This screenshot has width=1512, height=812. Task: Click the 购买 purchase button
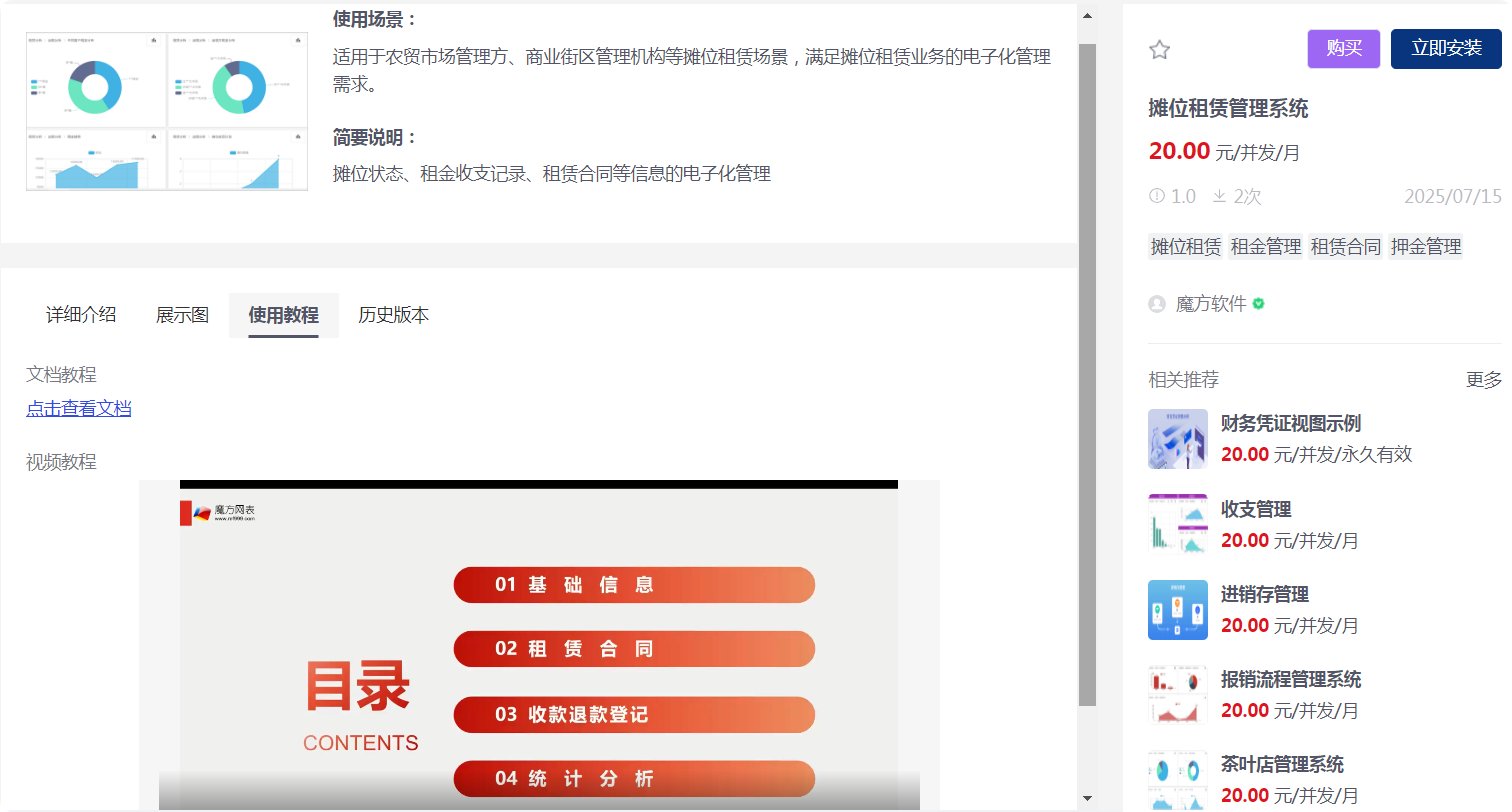pyautogui.click(x=1343, y=49)
